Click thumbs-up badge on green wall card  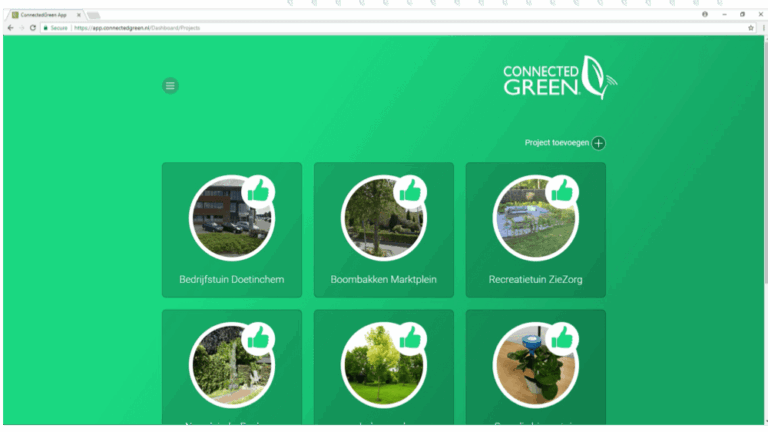coord(258,339)
